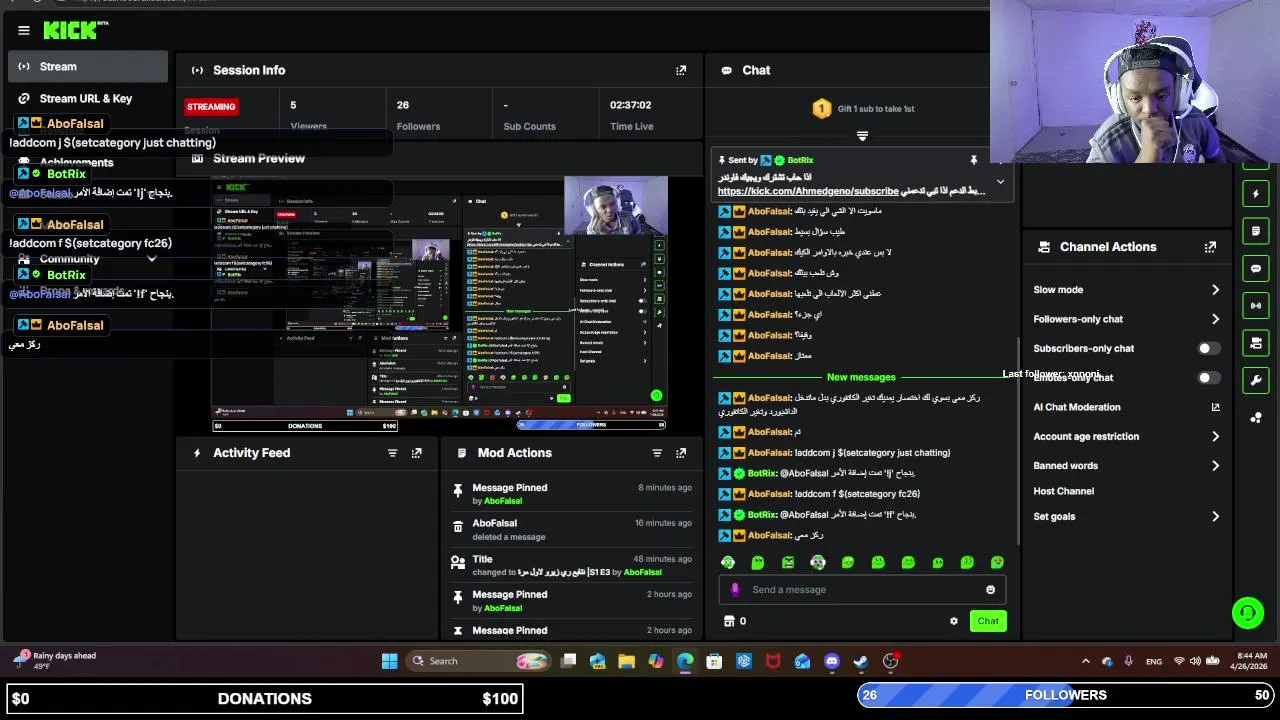The image size is (1280, 720).
Task: Expand the pinned message chevron
Action: pos(1000,182)
